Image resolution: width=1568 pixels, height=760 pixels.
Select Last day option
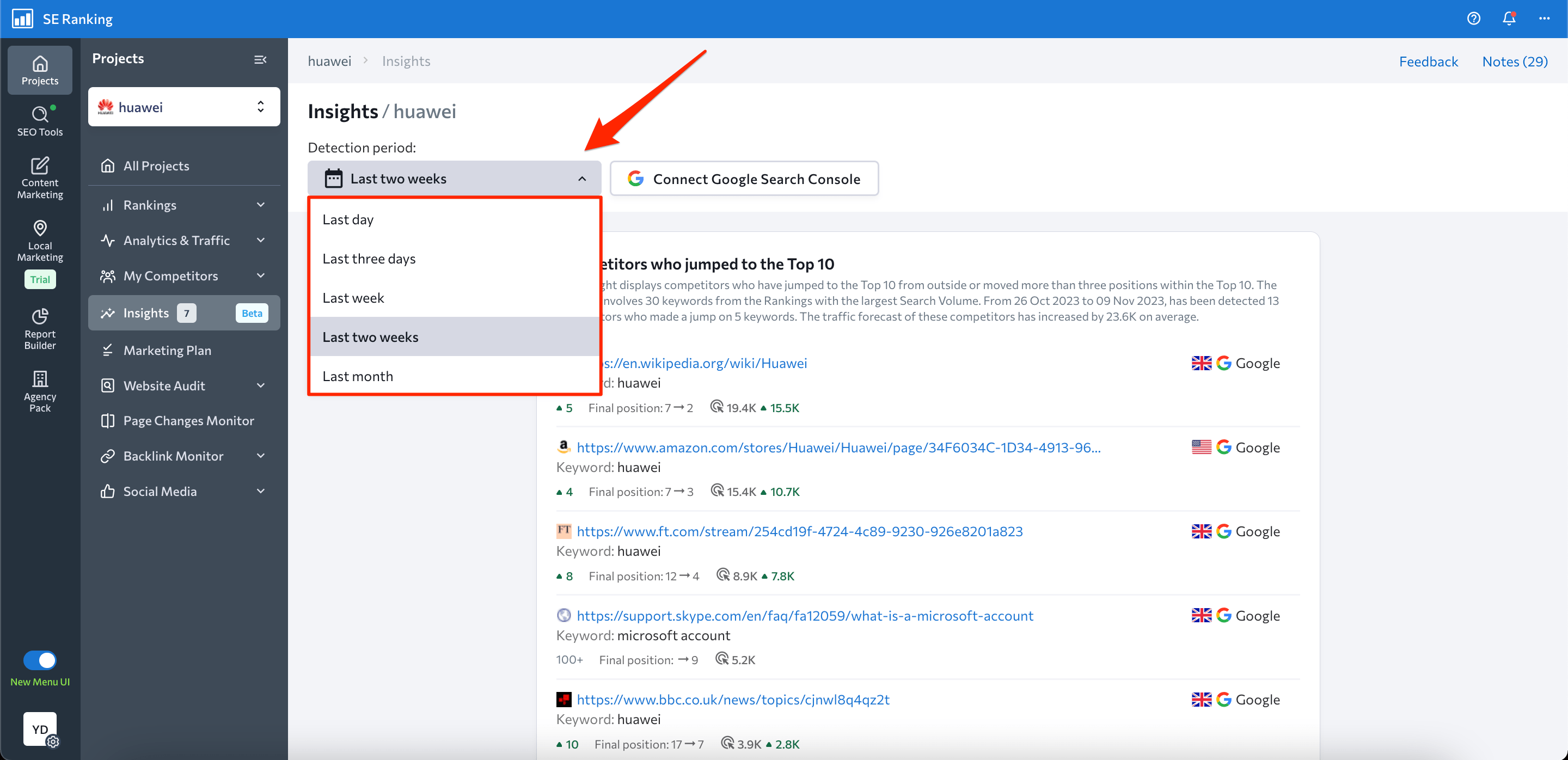coord(454,219)
